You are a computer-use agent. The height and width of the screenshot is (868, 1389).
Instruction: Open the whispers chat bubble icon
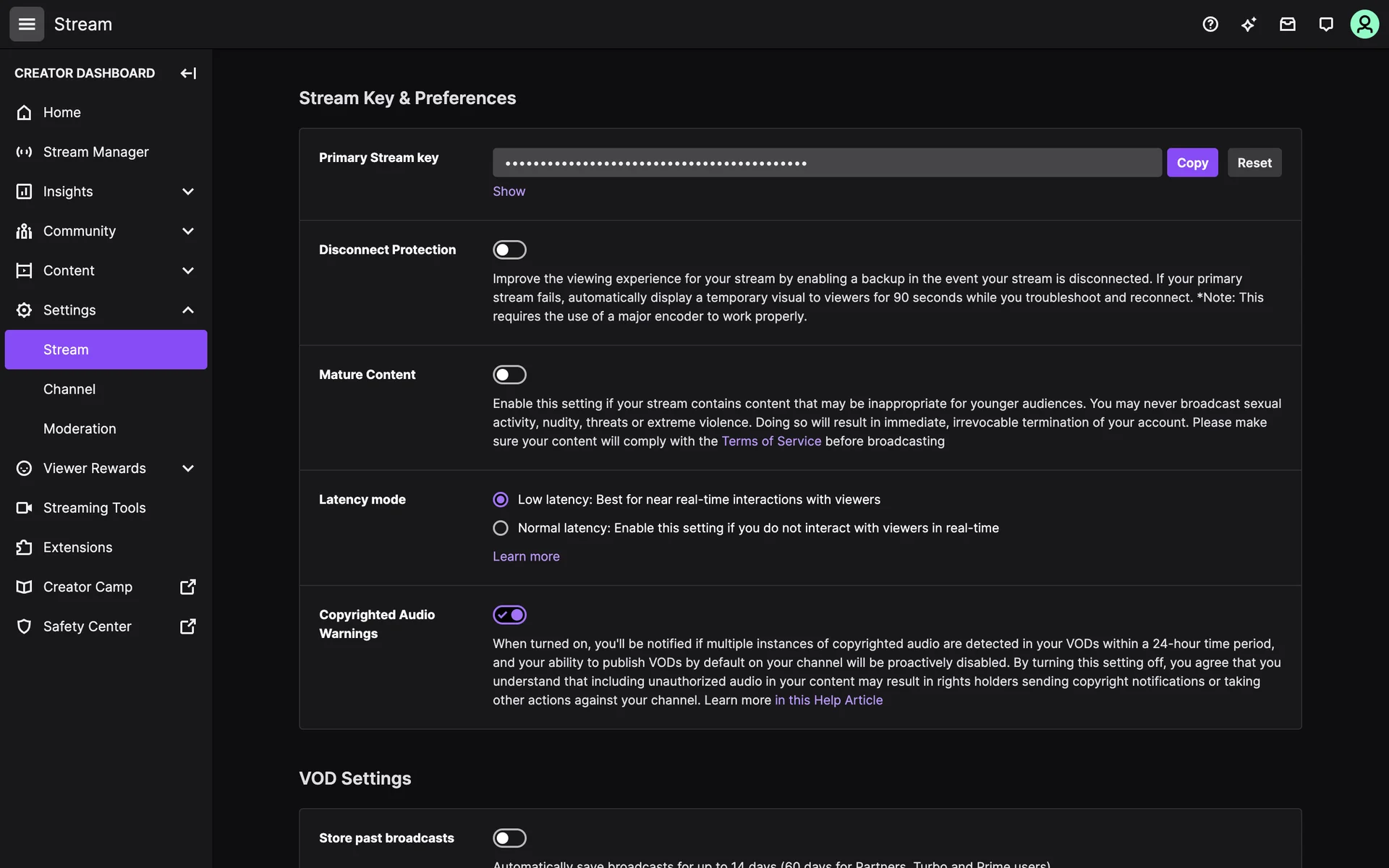coord(1325,24)
